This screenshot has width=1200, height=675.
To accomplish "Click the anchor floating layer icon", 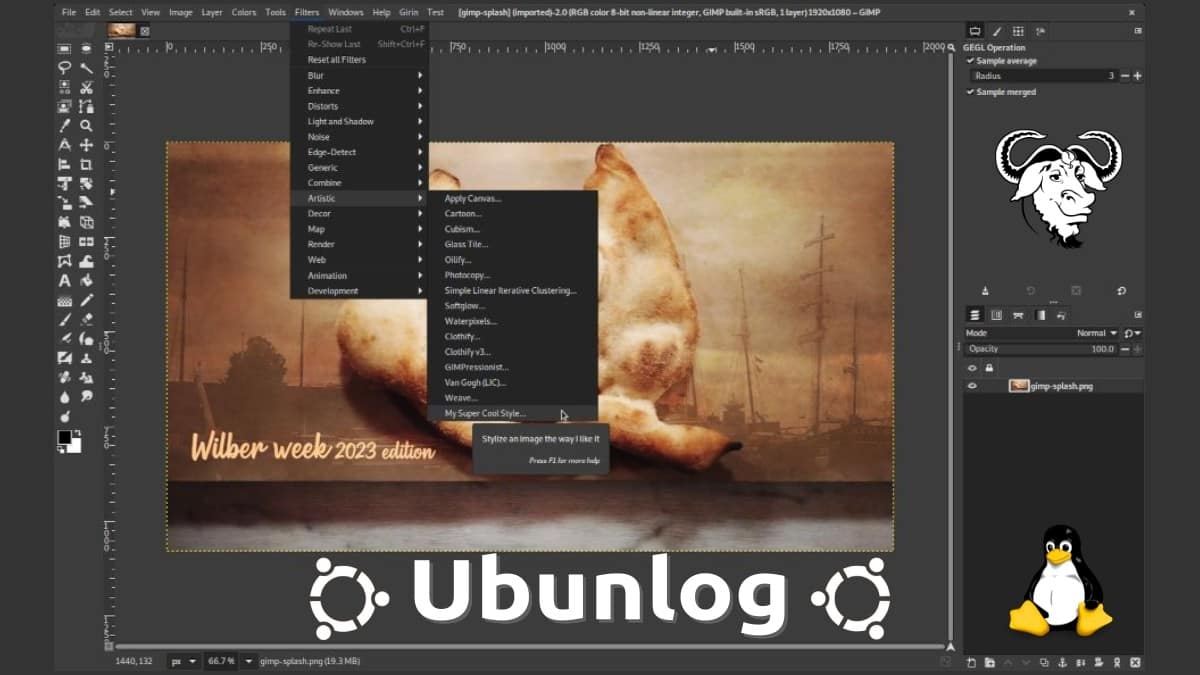I will tap(1061, 662).
